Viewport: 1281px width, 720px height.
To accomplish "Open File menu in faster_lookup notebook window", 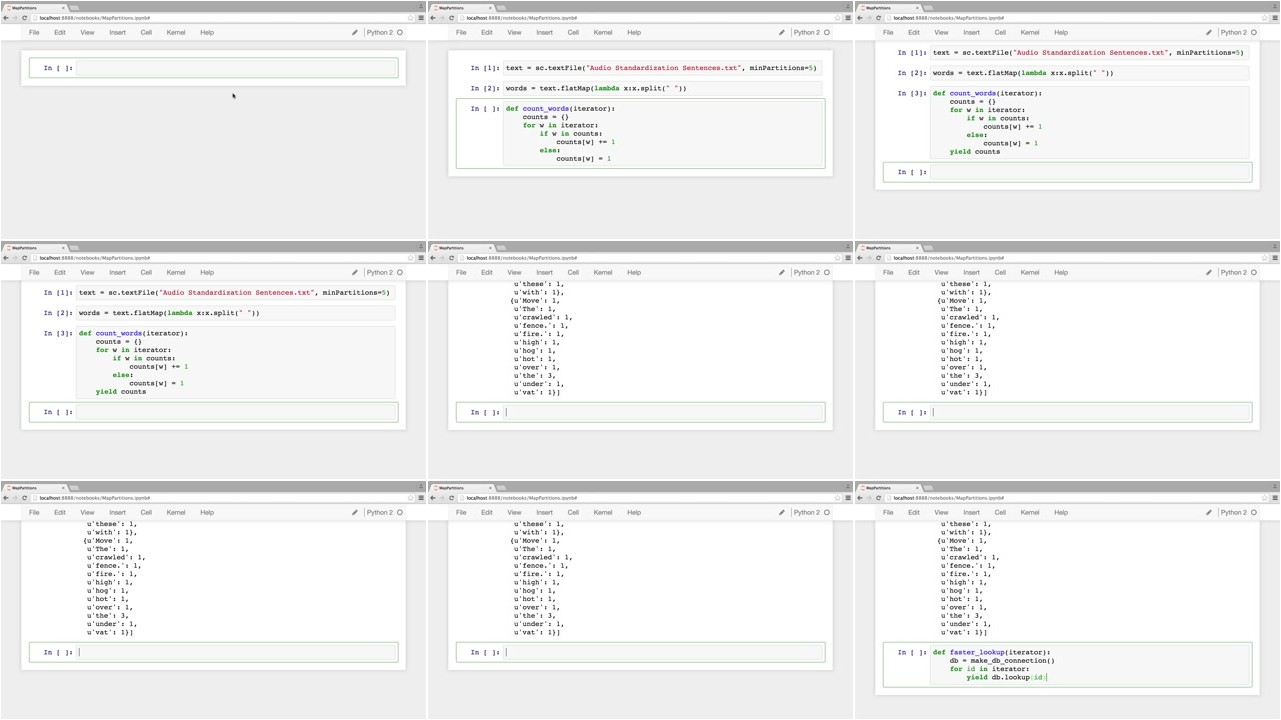I will [888, 512].
